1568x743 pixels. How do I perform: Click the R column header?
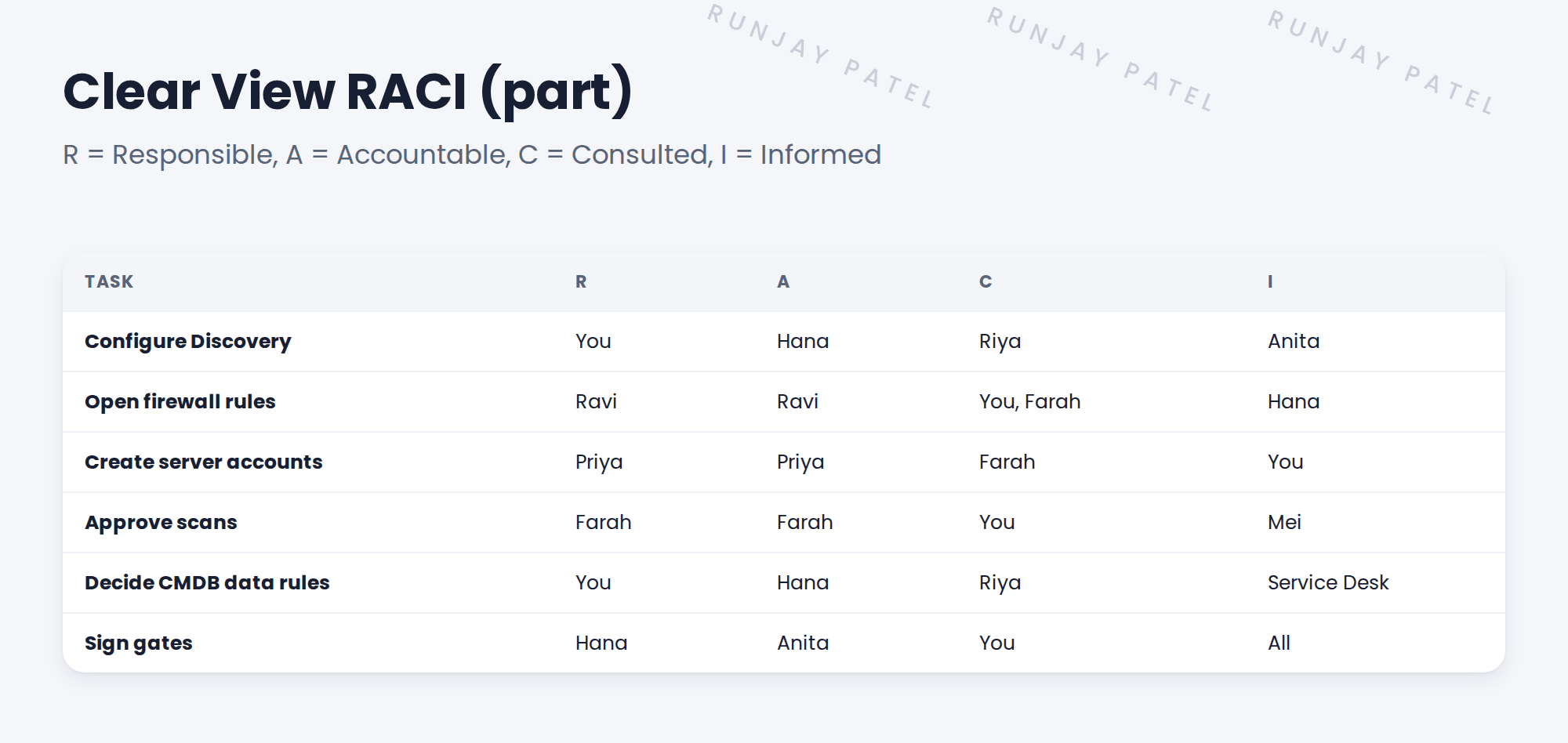pos(581,281)
